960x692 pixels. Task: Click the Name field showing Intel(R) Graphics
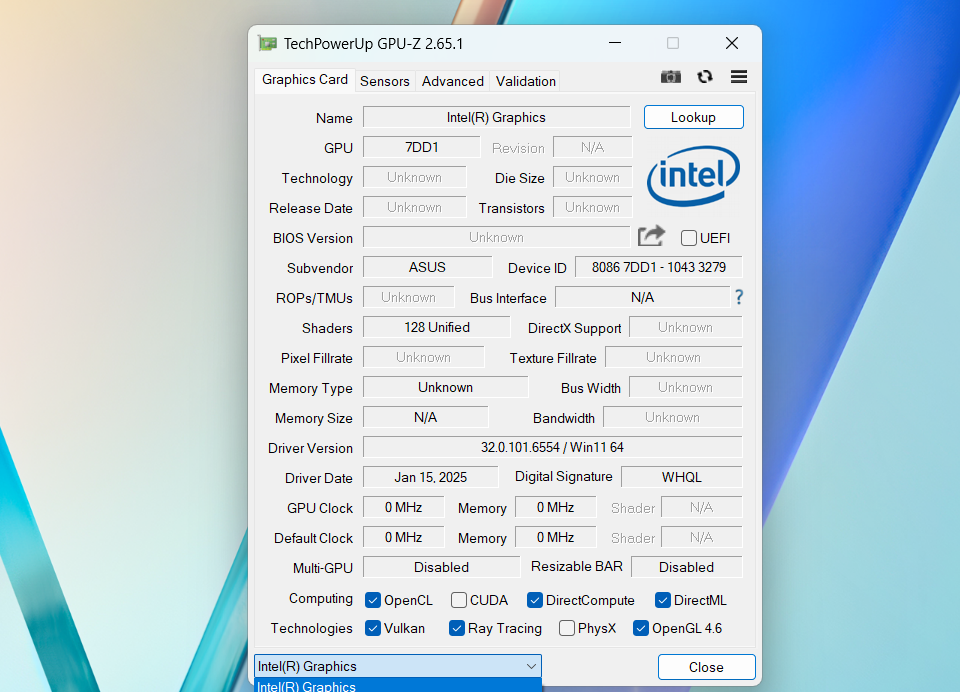tap(497, 117)
